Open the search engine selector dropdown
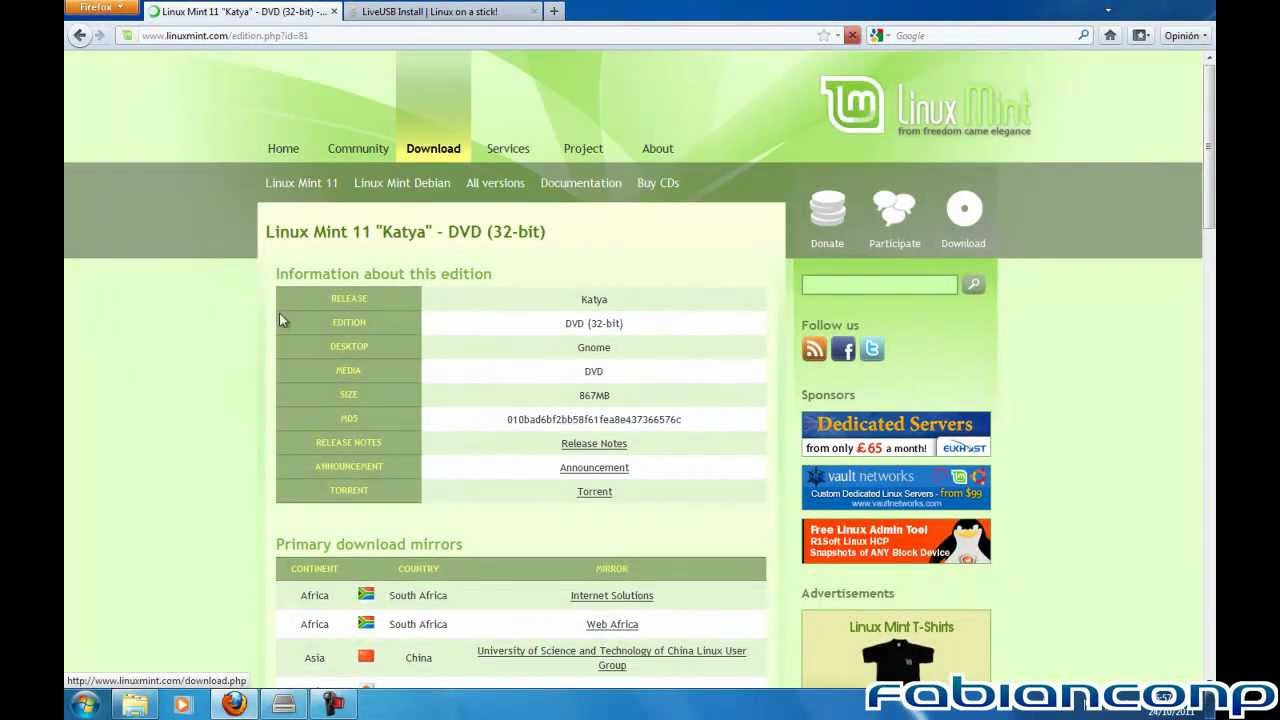1280x720 pixels. [880, 35]
